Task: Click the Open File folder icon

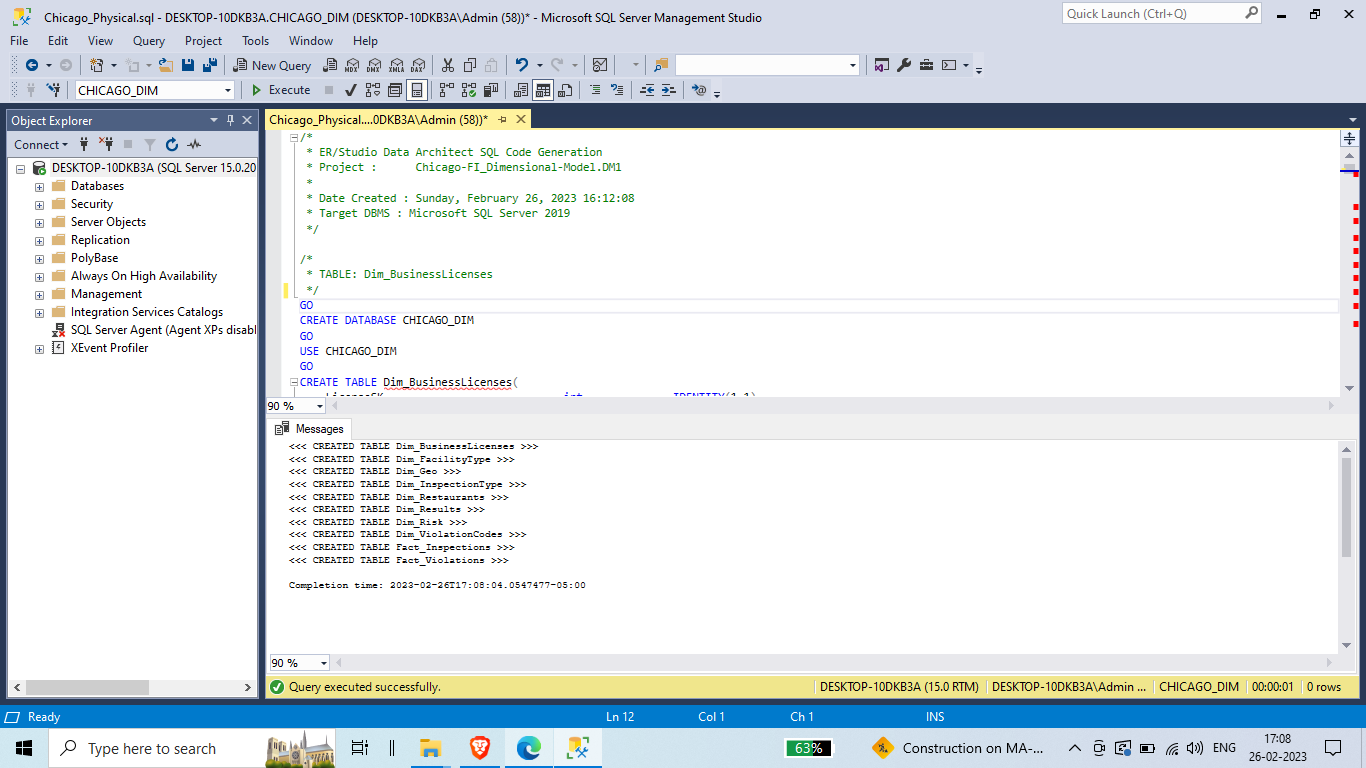Action: (x=165, y=65)
